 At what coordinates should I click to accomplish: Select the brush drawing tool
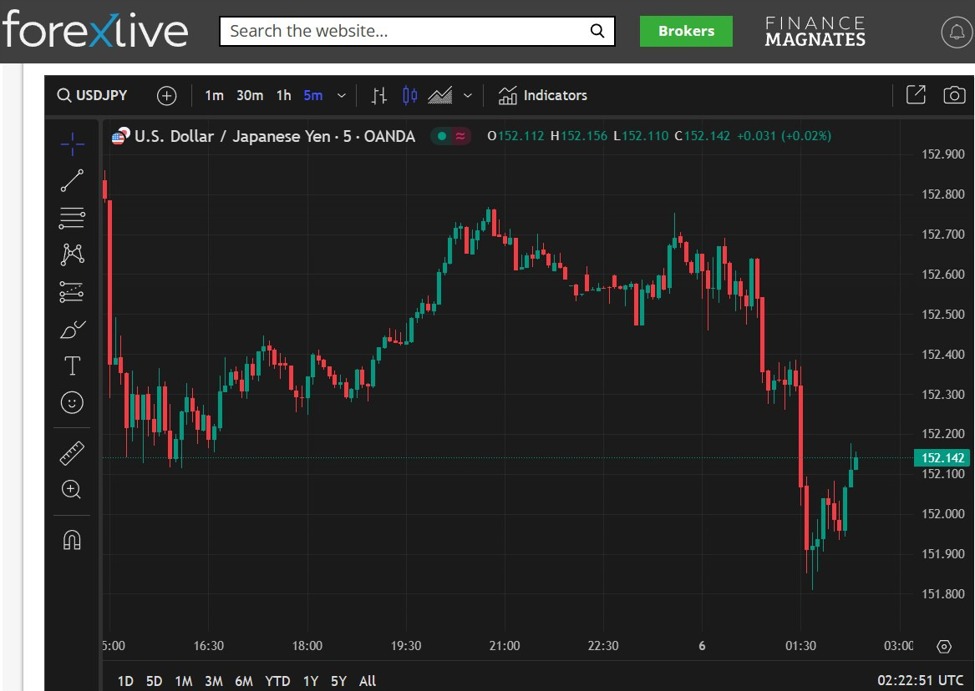pos(72,329)
